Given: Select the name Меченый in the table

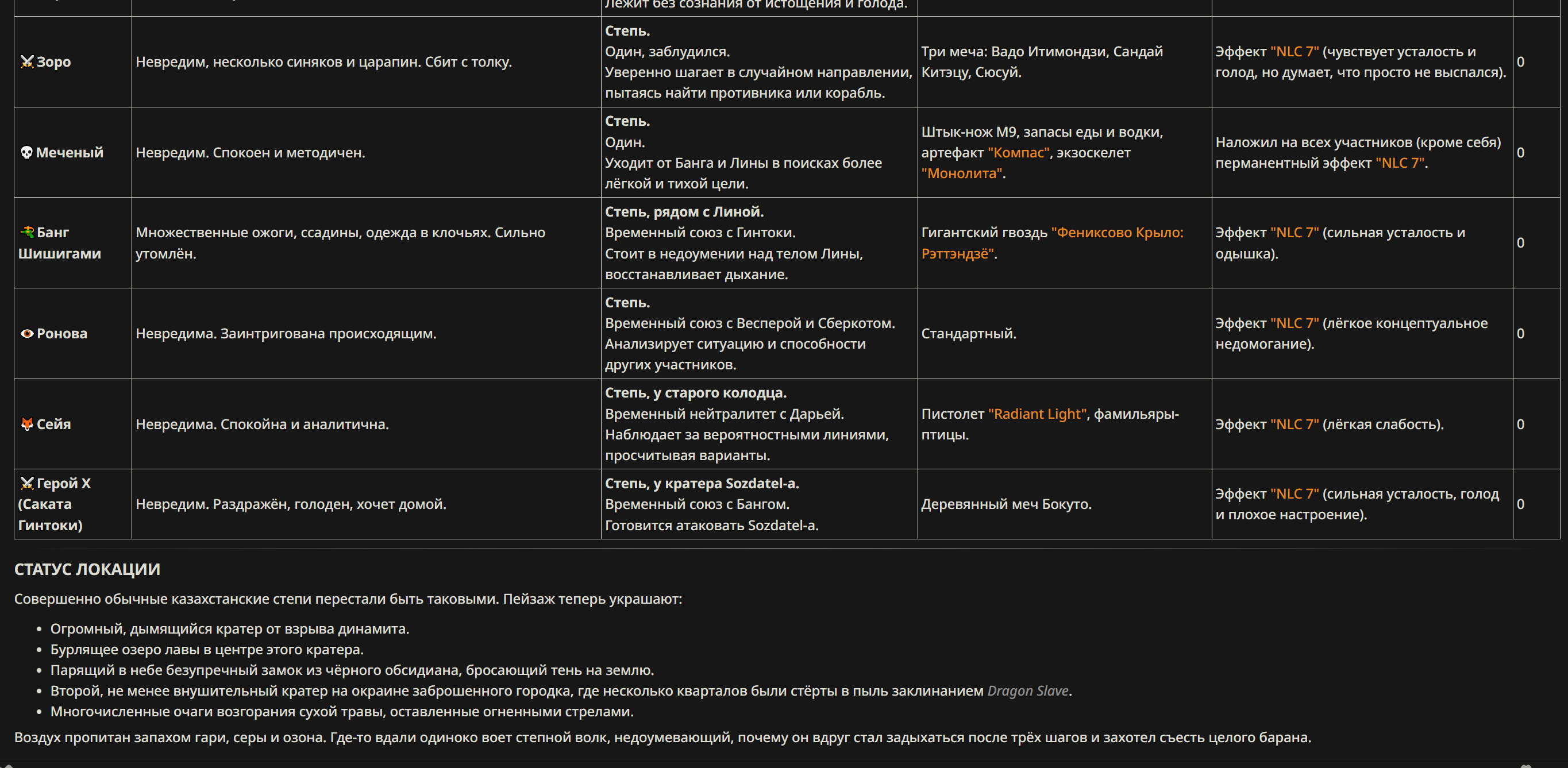Looking at the screenshot, I should click(x=70, y=152).
